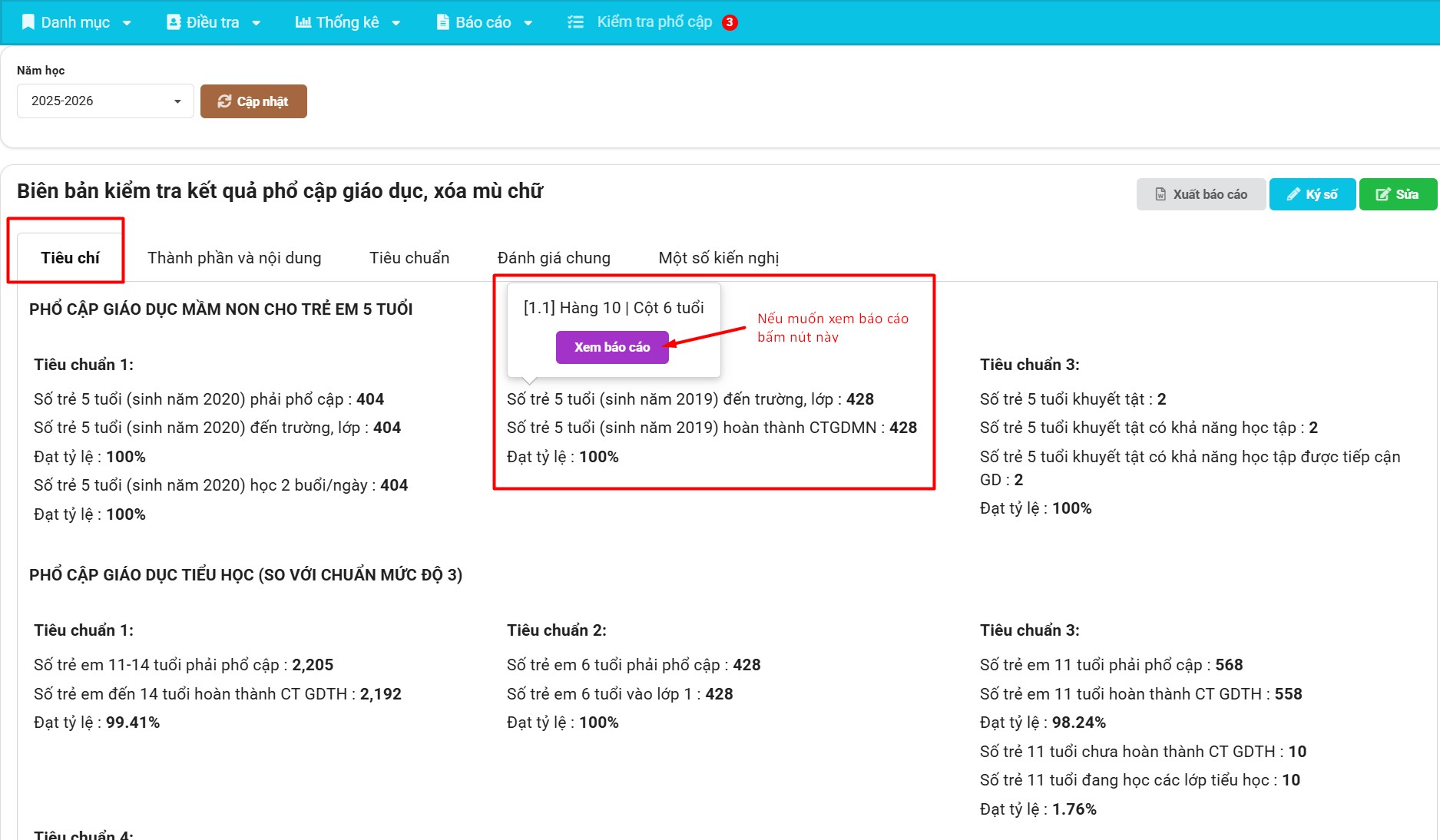Click the Điều tra person-card icon
The image size is (1440, 840).
coord(174,22)
